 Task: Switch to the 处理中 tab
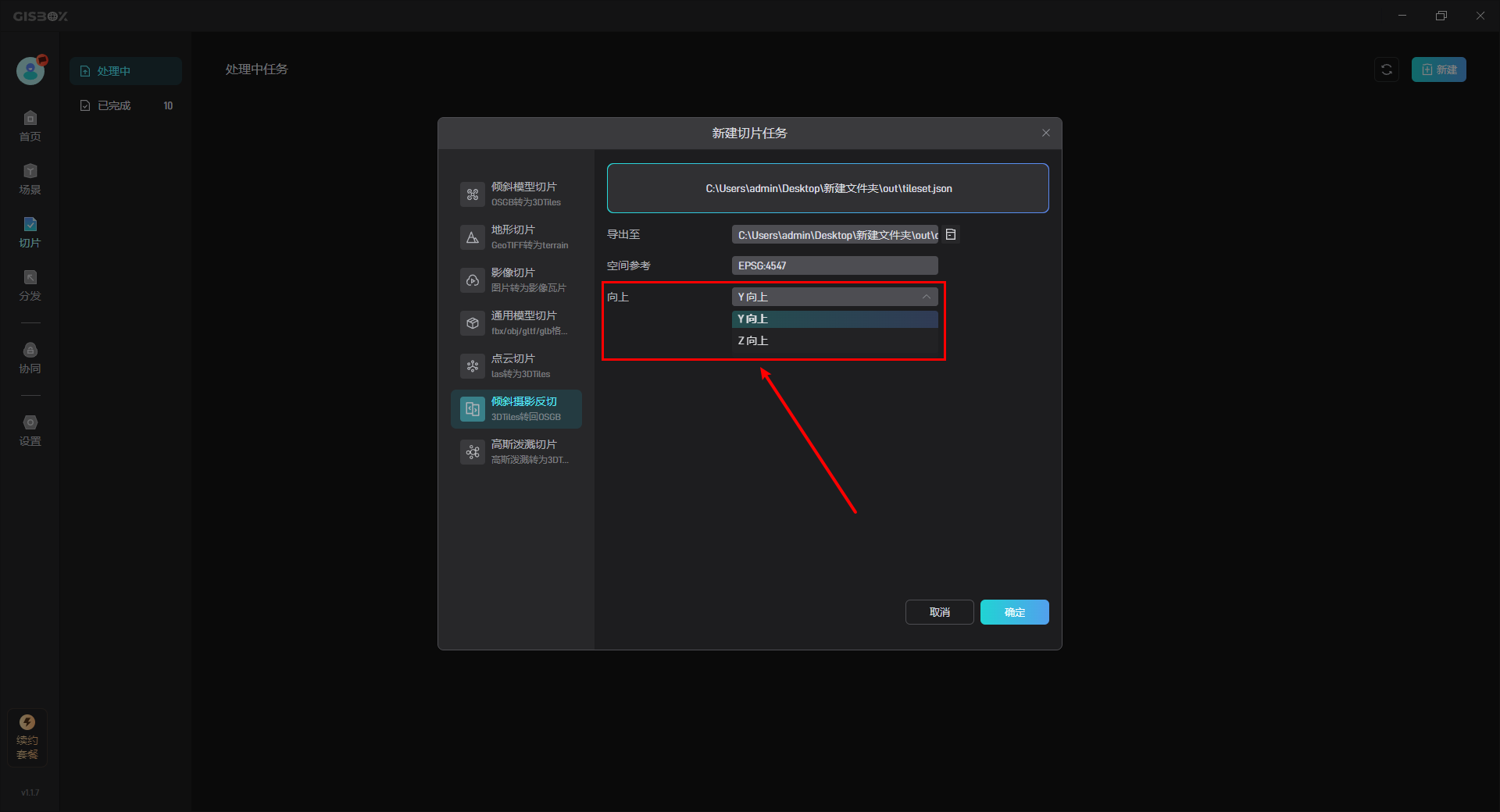pos(126,71)
